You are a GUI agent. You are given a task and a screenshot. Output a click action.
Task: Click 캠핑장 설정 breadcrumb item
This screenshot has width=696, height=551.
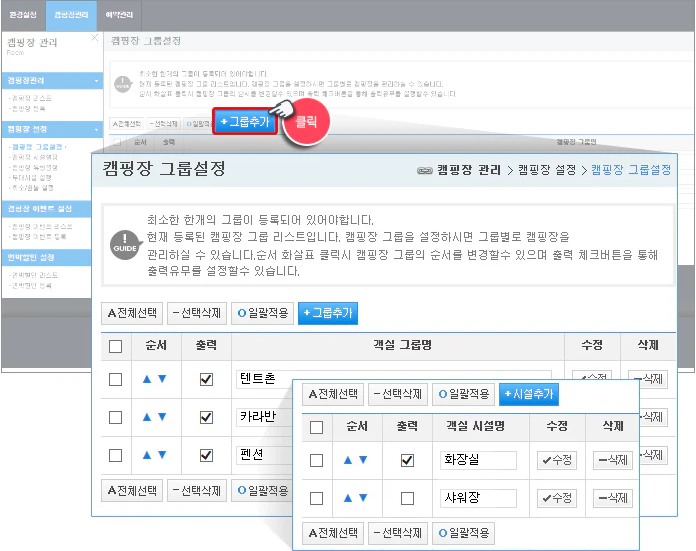(547, 170)
